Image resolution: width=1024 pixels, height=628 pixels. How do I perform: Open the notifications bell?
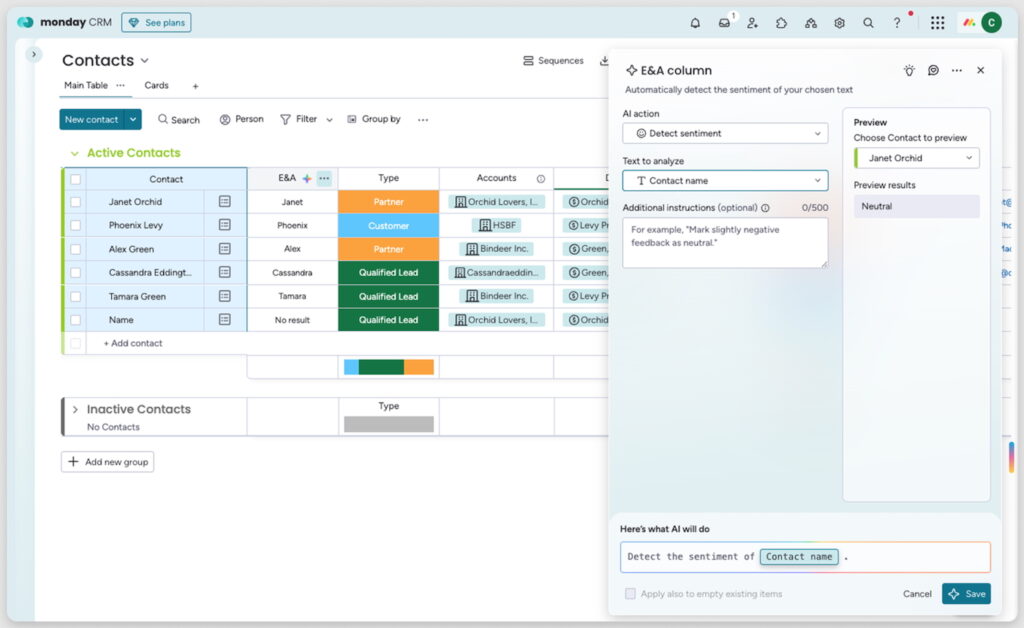click(695, 23)
